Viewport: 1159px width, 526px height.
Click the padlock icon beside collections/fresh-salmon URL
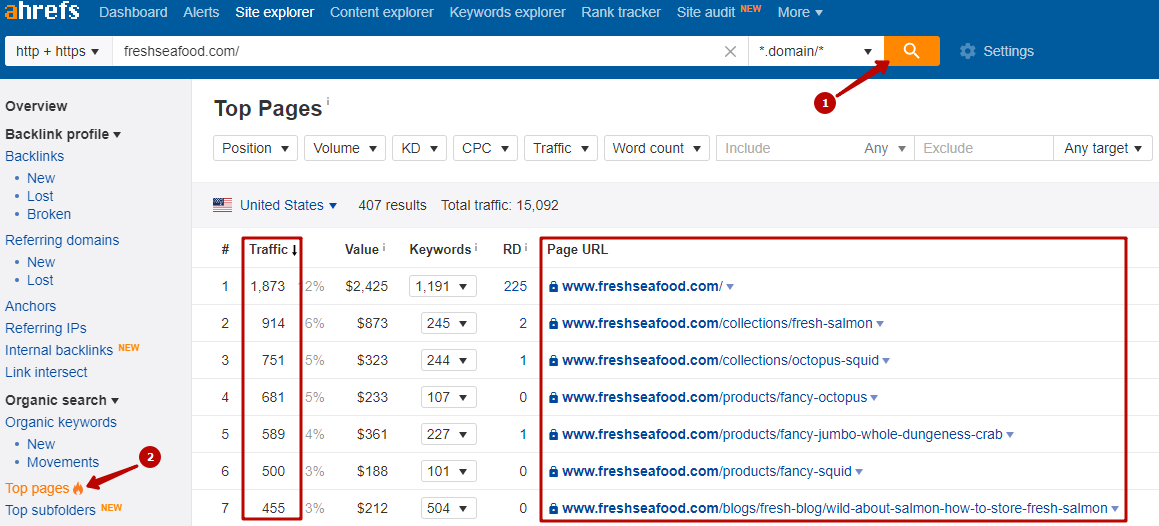[554, 324]
